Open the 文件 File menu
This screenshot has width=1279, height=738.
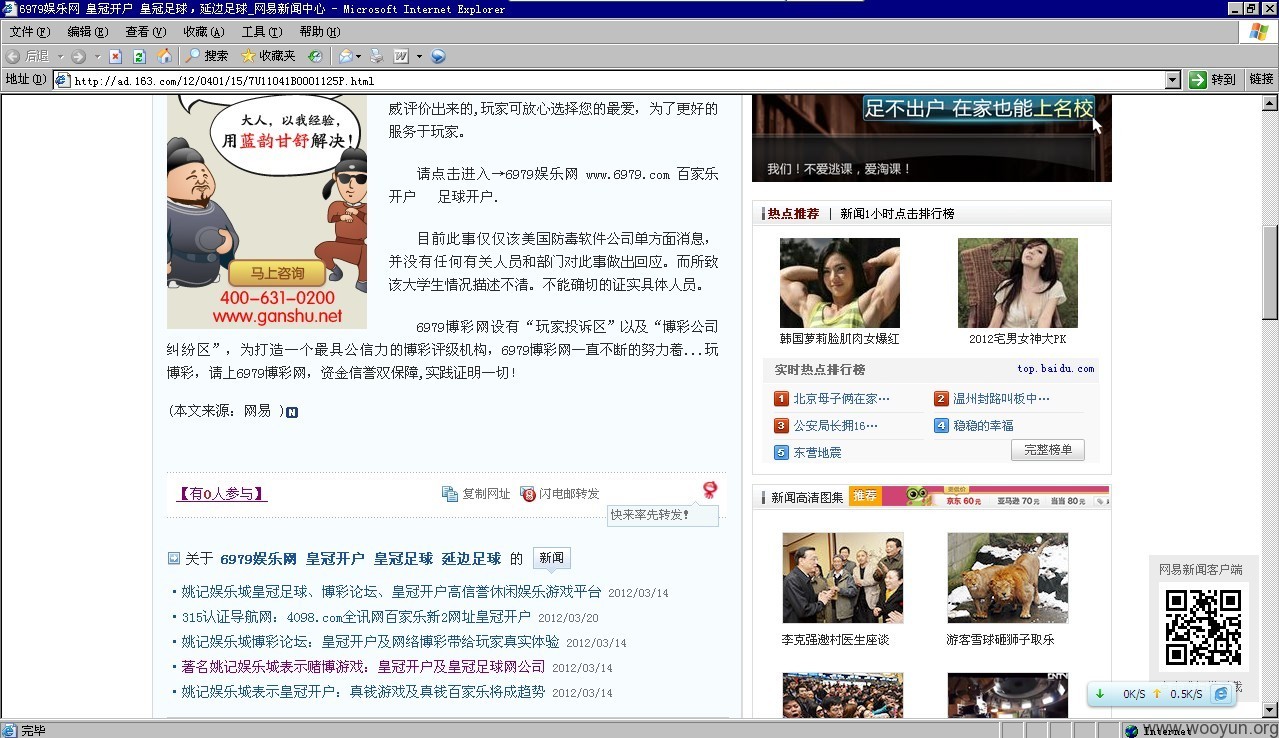(29, 32)
